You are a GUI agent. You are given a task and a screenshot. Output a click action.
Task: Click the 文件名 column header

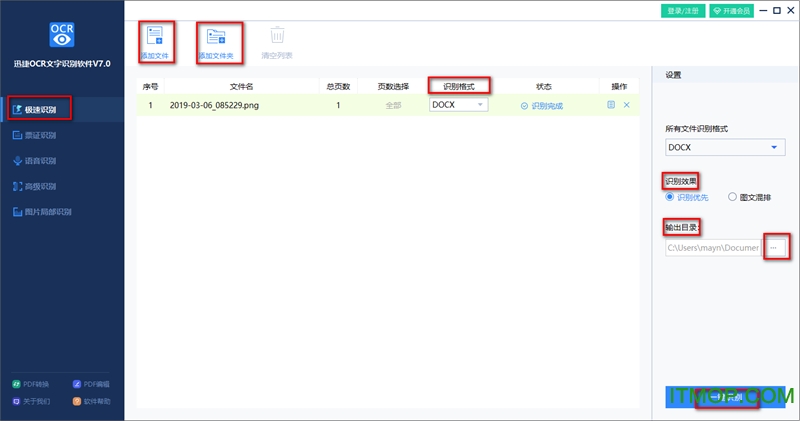(x=241, y=86)
